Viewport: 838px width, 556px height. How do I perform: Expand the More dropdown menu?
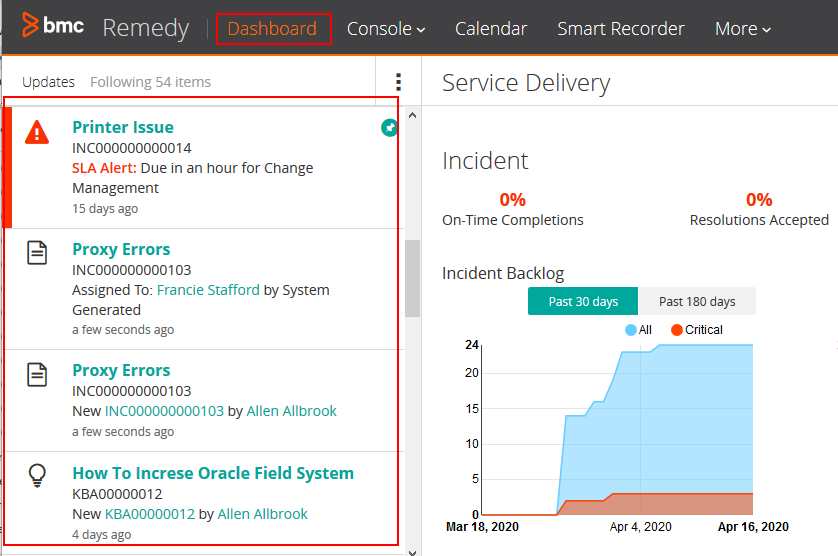pos(743,28)
